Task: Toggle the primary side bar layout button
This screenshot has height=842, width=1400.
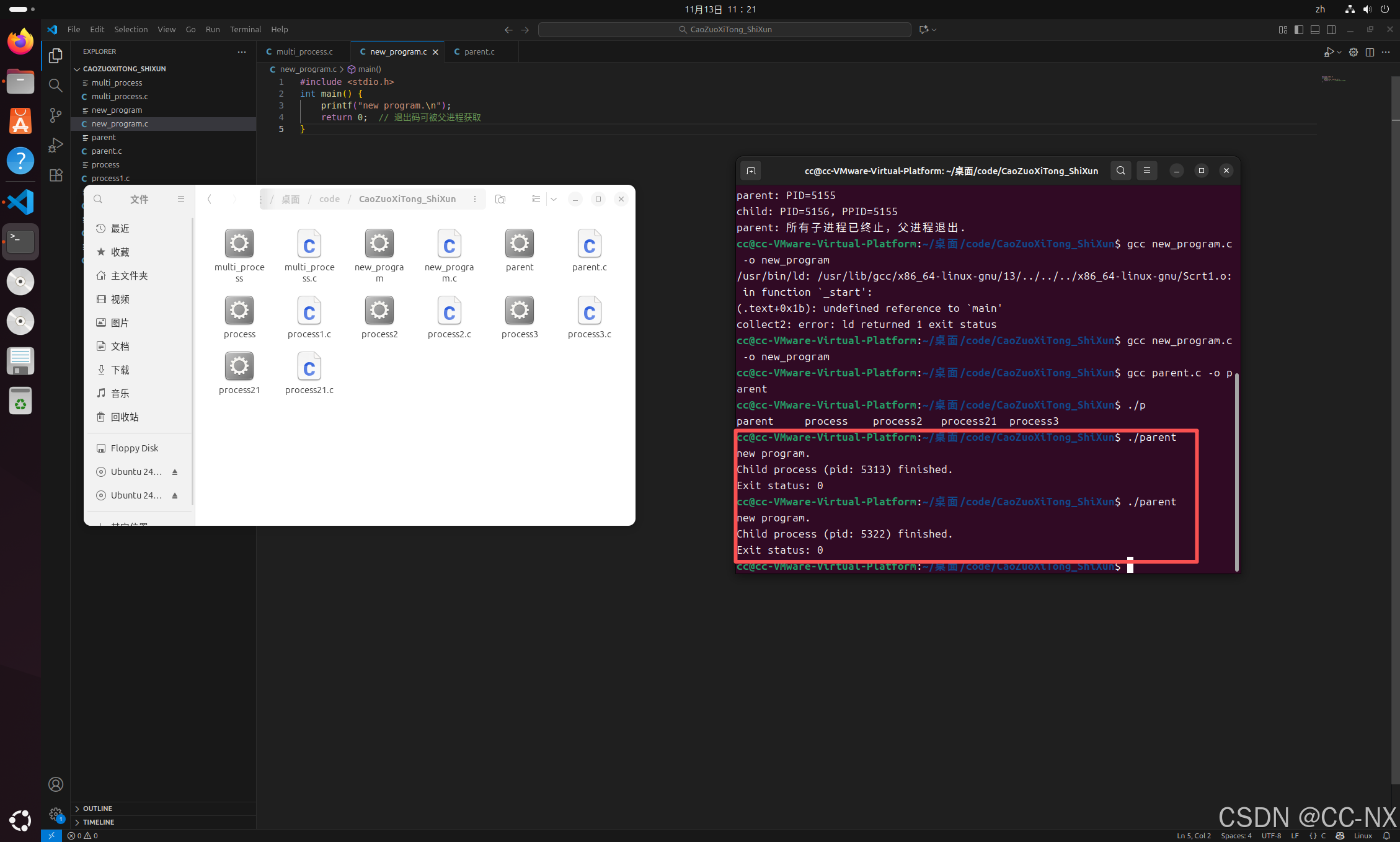Action: click(1299, 29)
